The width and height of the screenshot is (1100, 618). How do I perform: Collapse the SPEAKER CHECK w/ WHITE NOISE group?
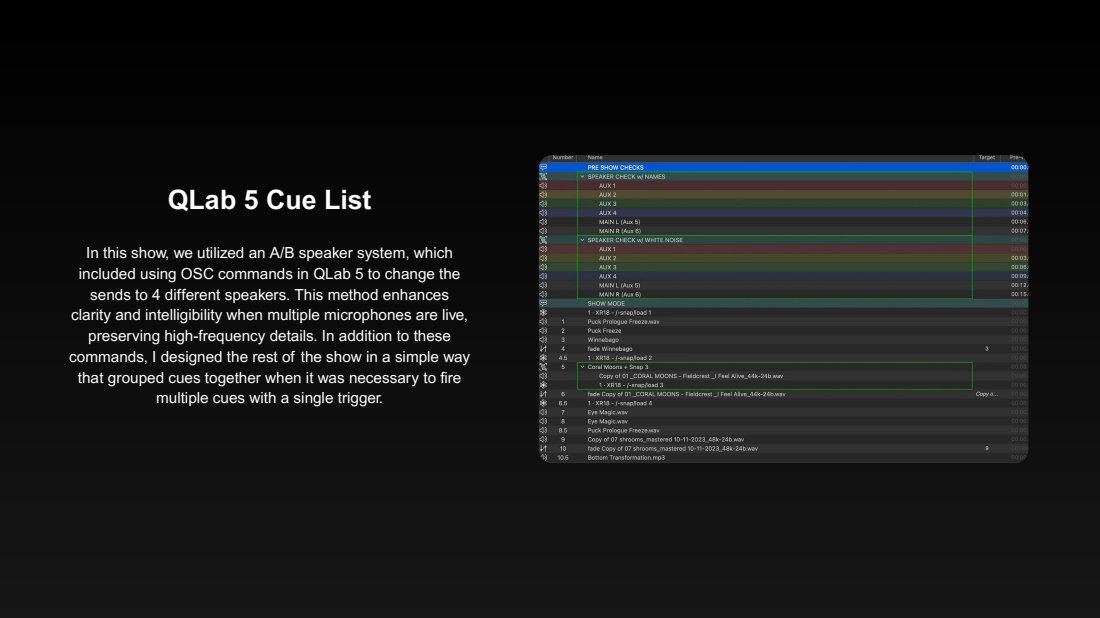coord(582,240)
